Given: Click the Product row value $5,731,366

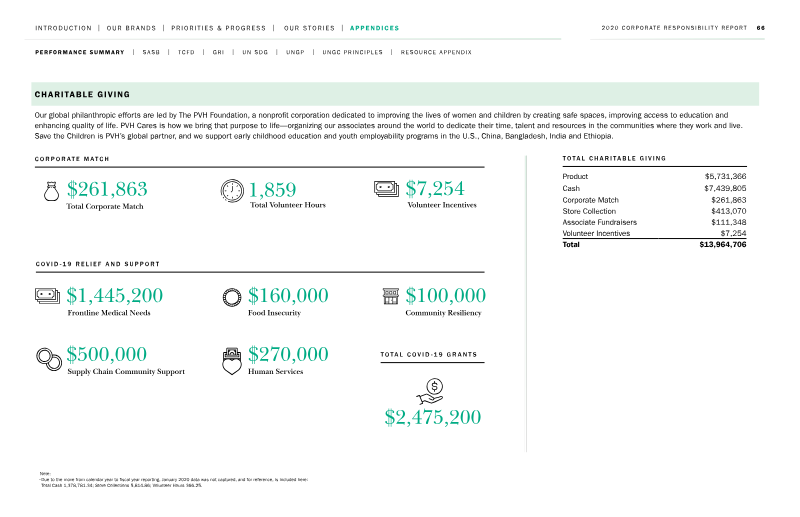Looking at the screenshot, I should (726, 177).
